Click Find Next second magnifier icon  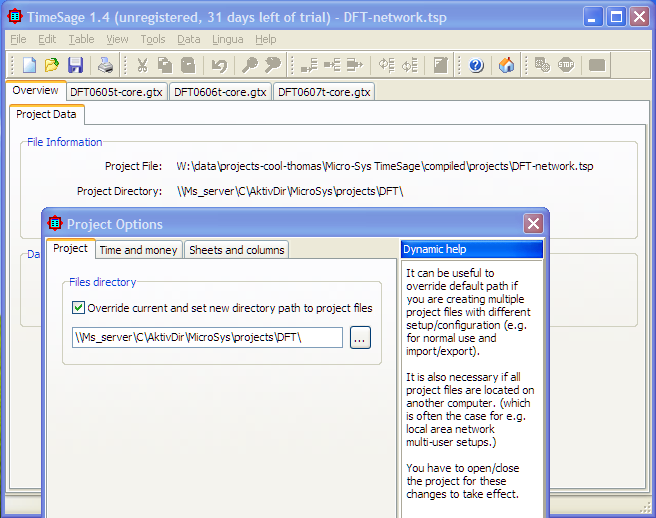273,65
